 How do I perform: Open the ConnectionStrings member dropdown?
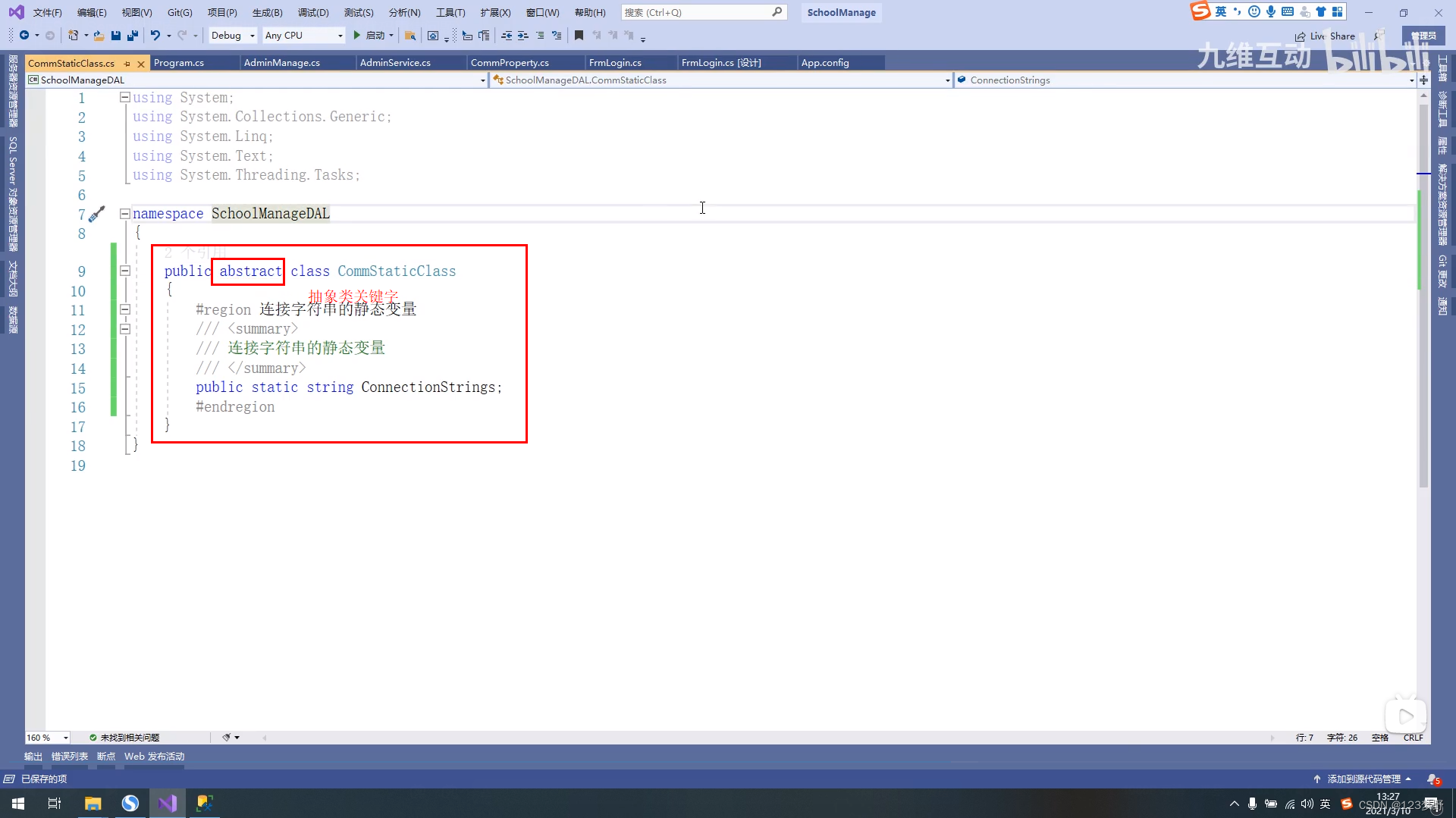coord(1185,80)
